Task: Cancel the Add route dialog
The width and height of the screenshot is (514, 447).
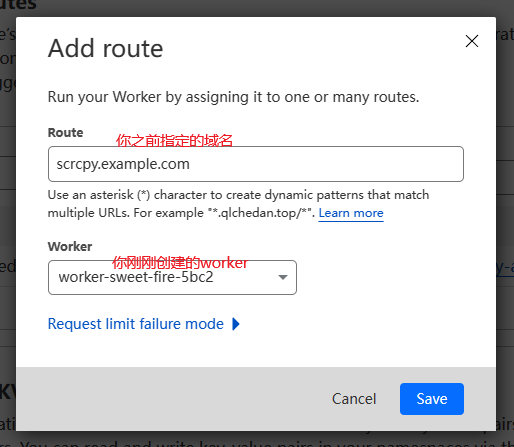Action: click(x=354, y=399)
